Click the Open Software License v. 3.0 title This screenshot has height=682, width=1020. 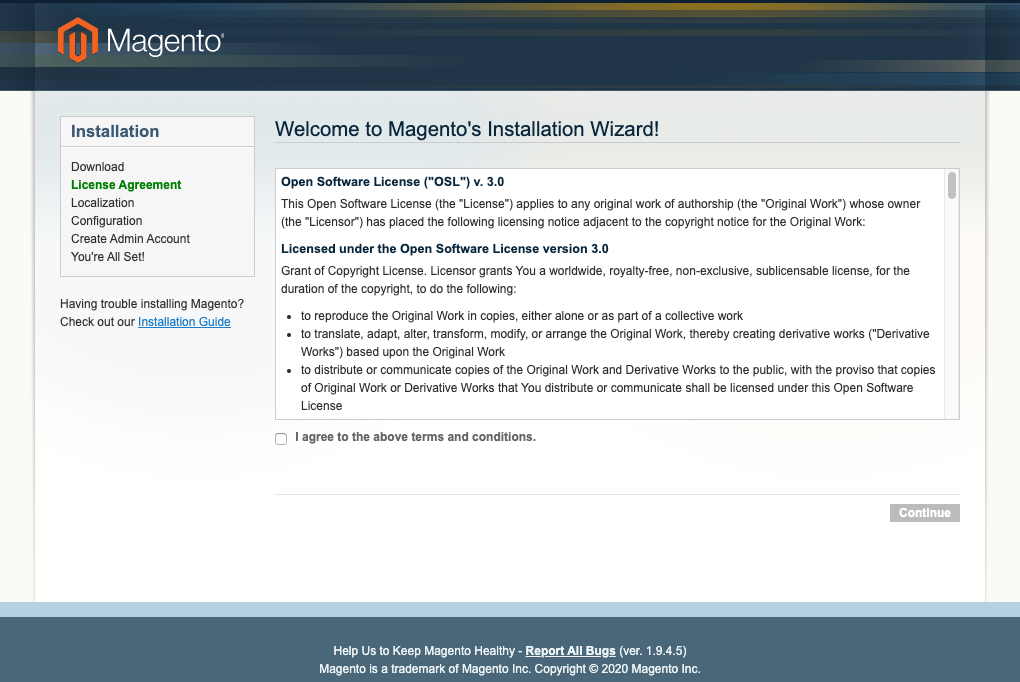(x=392, y=182)
